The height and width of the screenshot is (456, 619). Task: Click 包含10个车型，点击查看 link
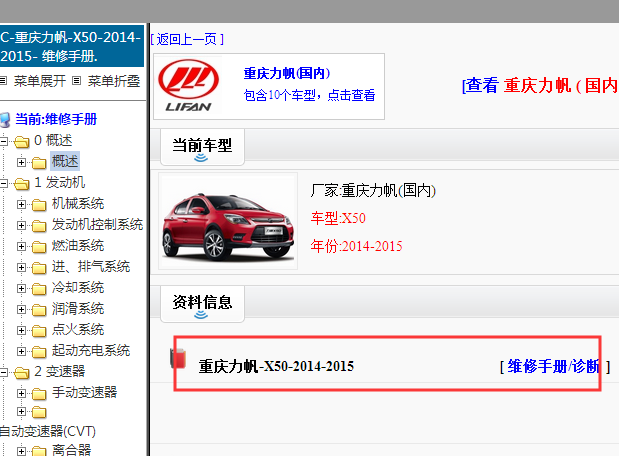(x=310, y=95)
